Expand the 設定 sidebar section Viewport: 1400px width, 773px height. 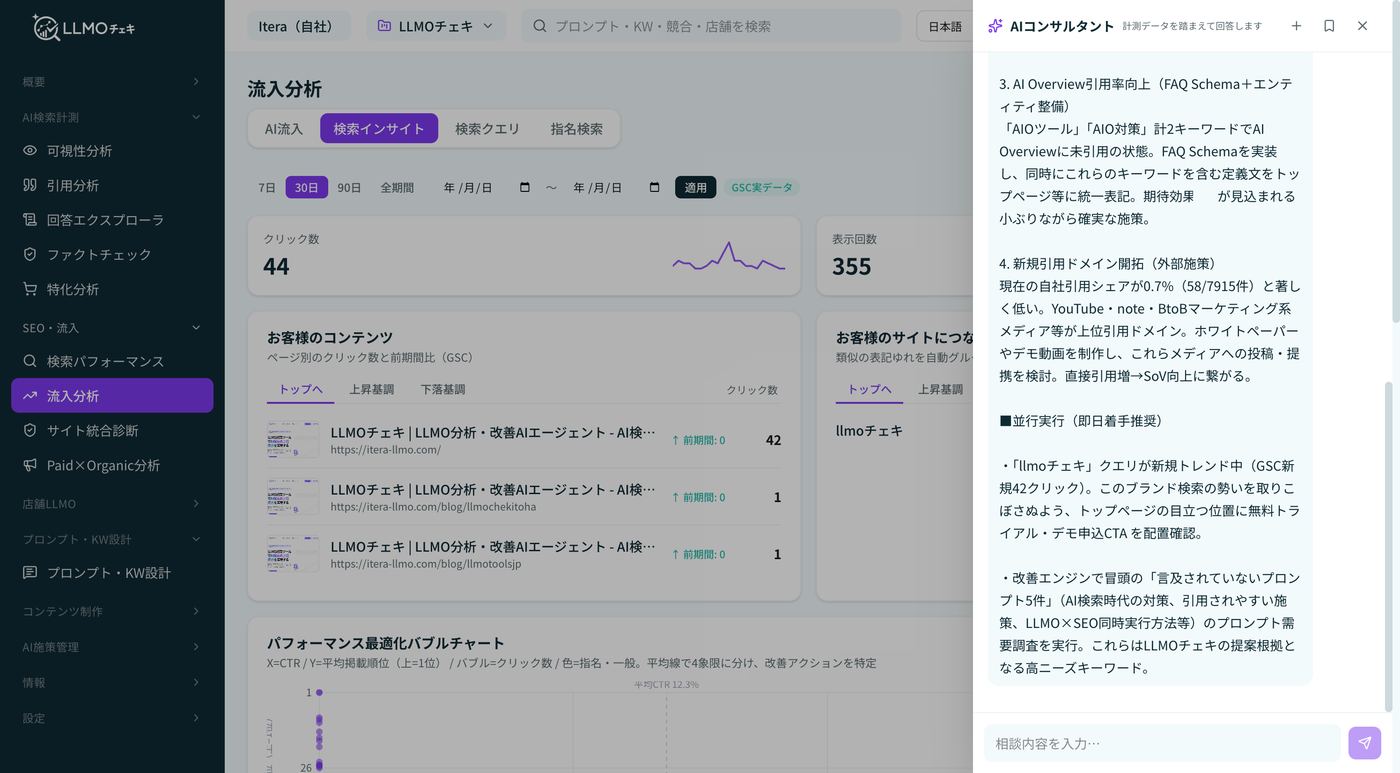112,718
